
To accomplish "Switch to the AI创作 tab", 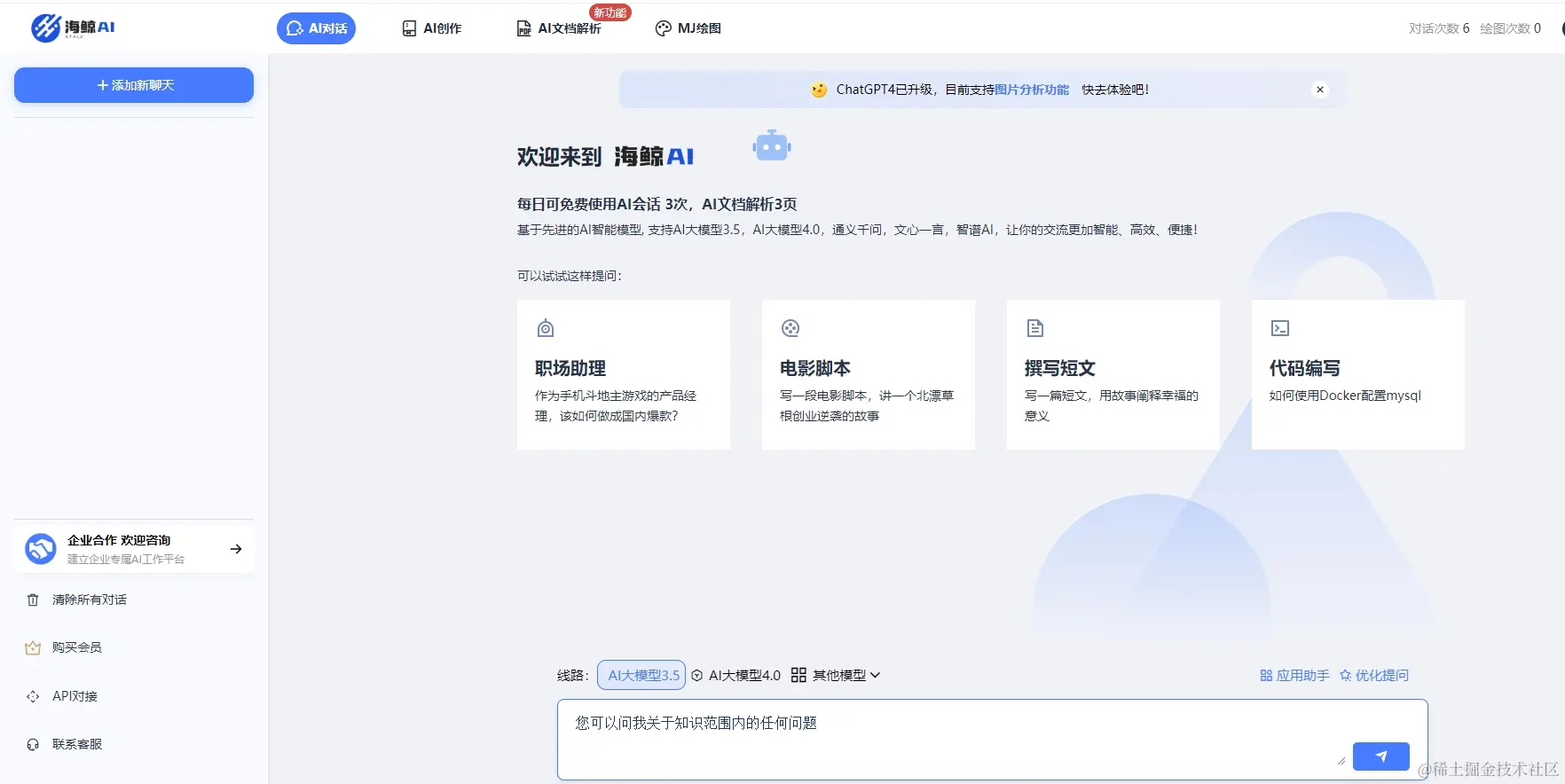I will click(x=432, y=28).
